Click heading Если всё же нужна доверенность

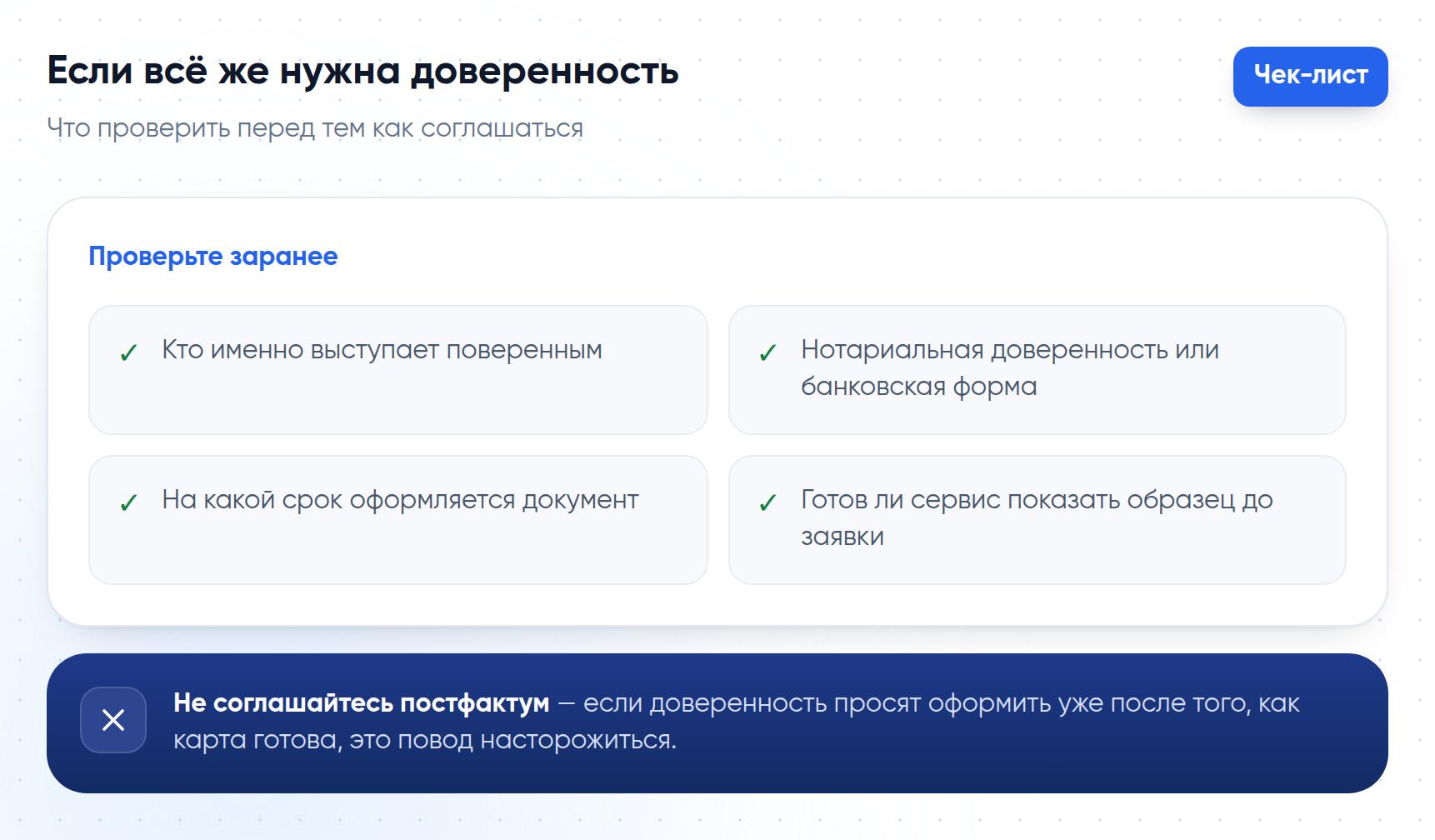[362, 71]
